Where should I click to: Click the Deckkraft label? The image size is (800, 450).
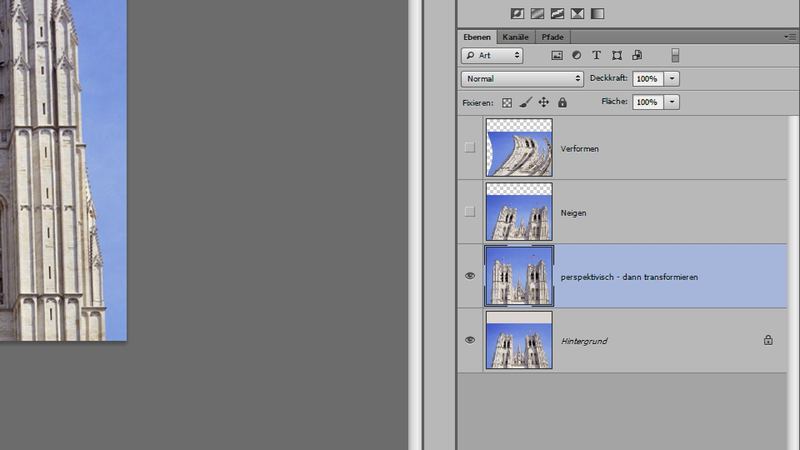(608, 78)
